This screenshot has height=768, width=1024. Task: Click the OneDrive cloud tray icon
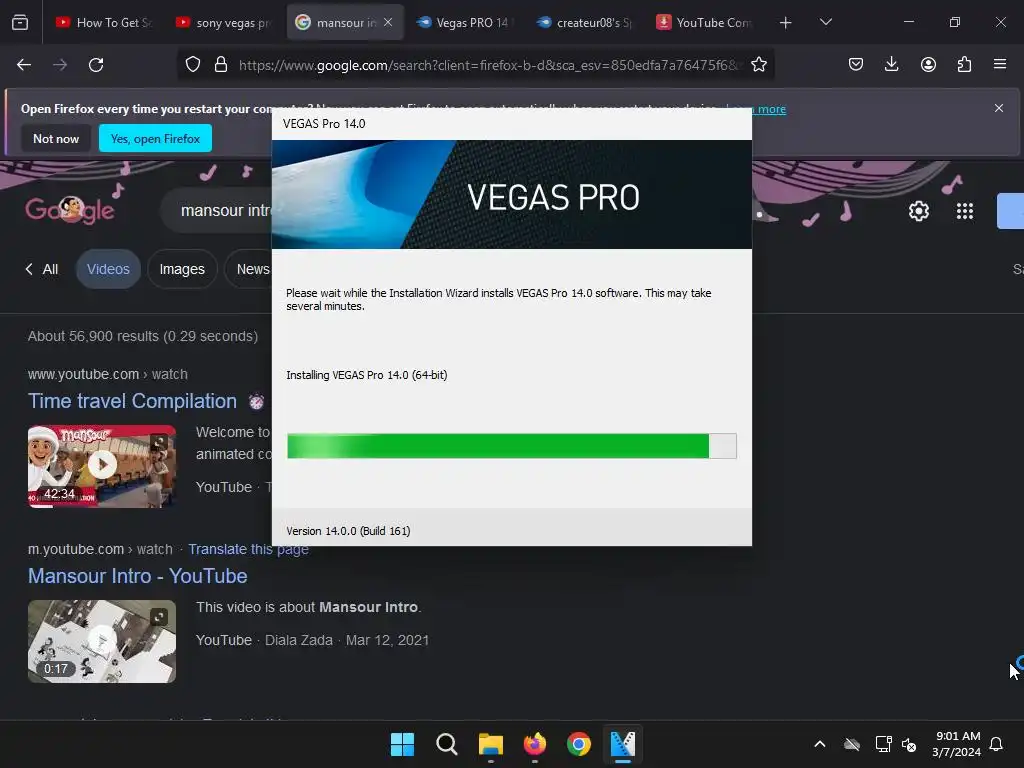(x=852, y=744)
